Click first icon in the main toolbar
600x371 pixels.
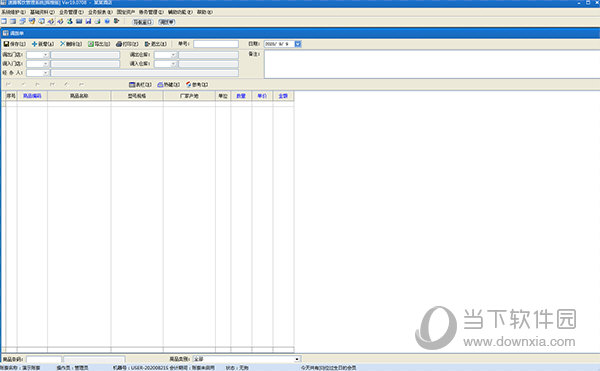coord(4,21)
